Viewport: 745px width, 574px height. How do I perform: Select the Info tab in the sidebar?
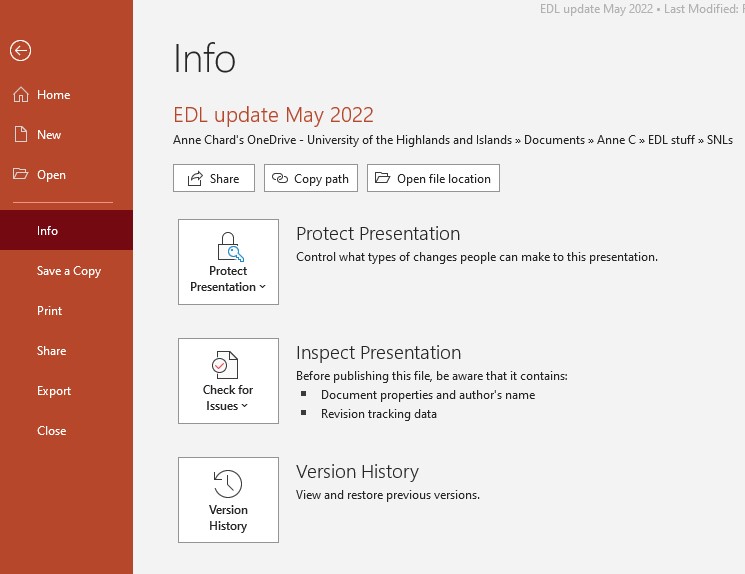tap(66, 230)
